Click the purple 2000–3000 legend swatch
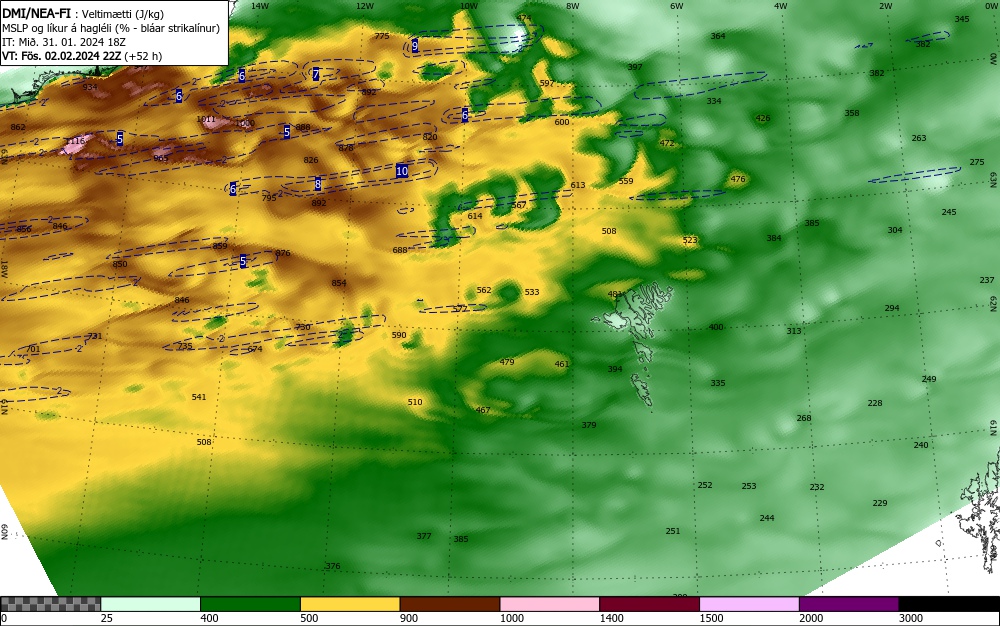 pyautogui.click(x=849, y=604)
